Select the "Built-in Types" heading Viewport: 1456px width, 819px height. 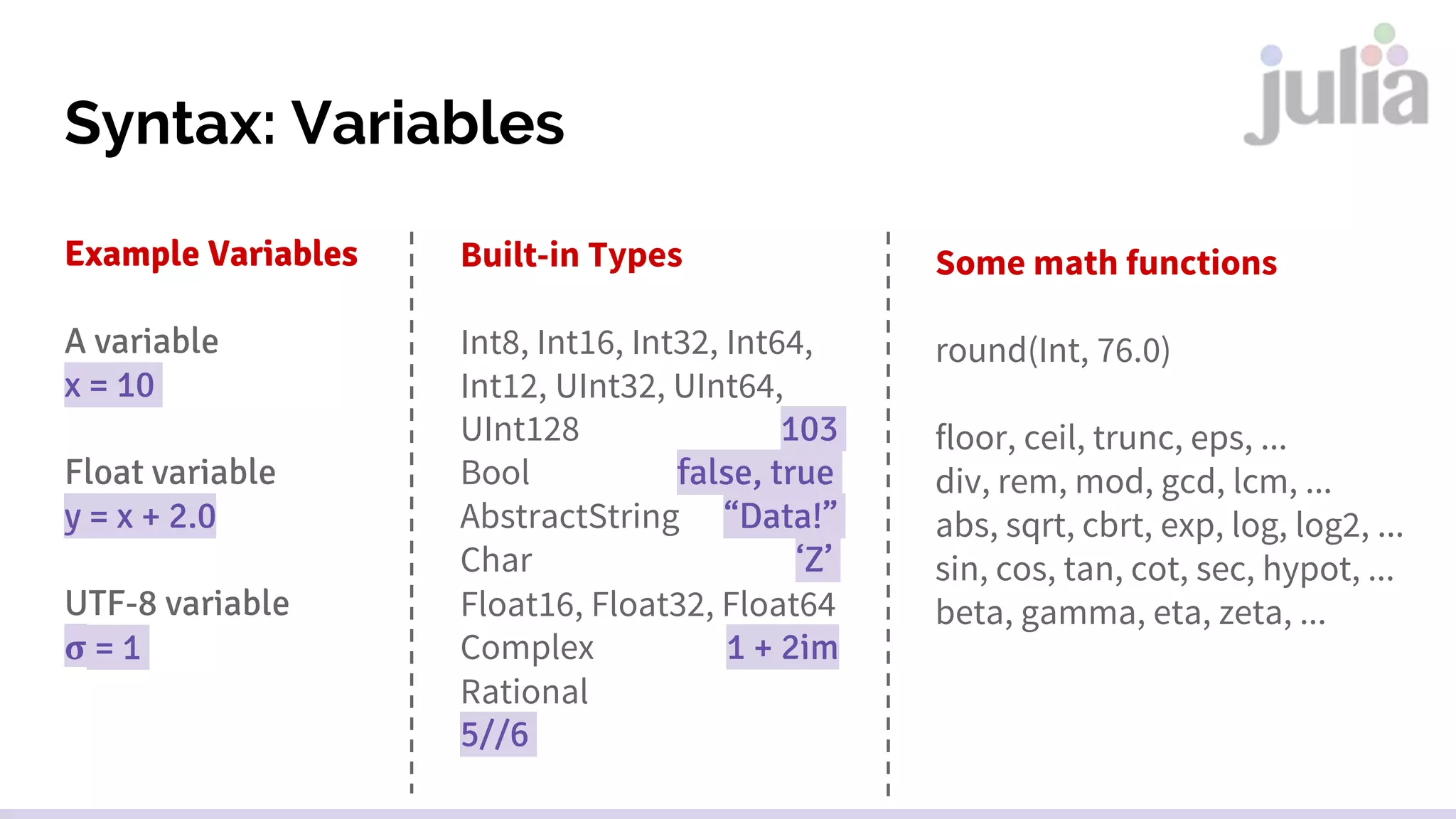tap(571, 255)
